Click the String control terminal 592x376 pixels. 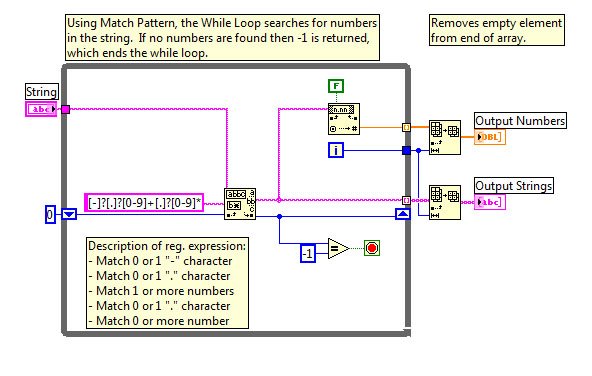click(41, 109)
